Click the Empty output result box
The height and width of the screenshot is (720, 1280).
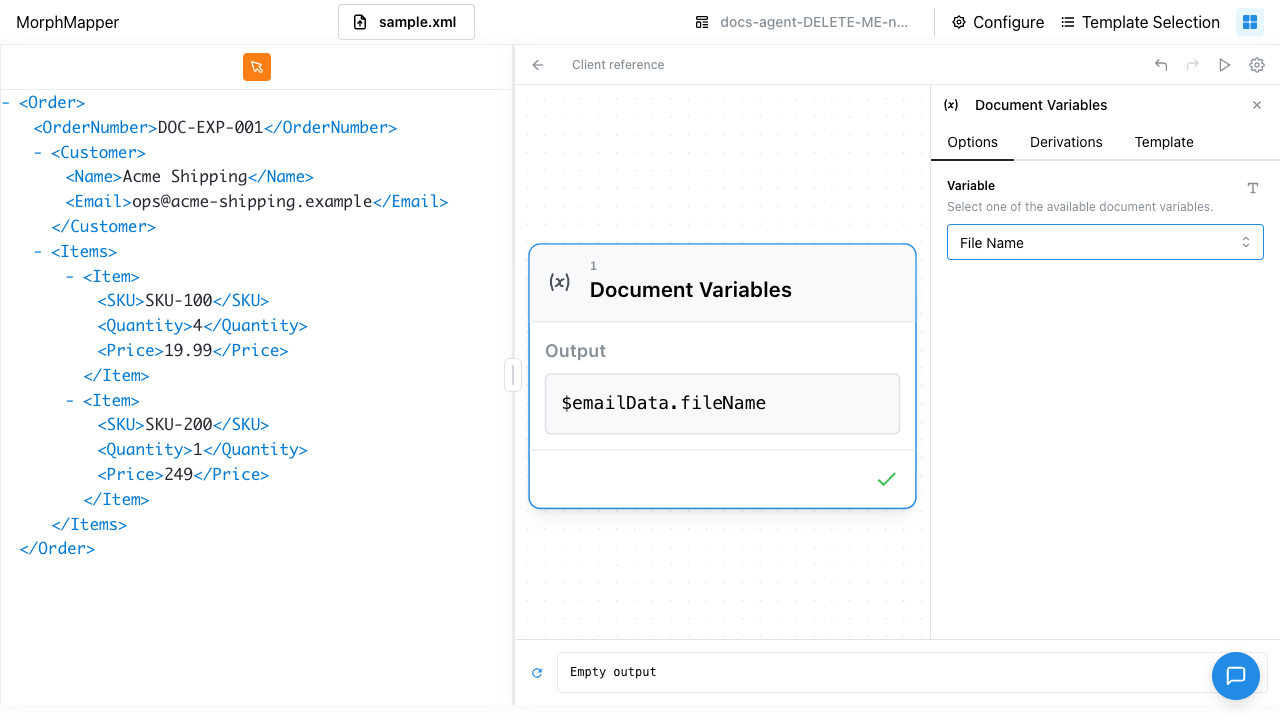912,672
